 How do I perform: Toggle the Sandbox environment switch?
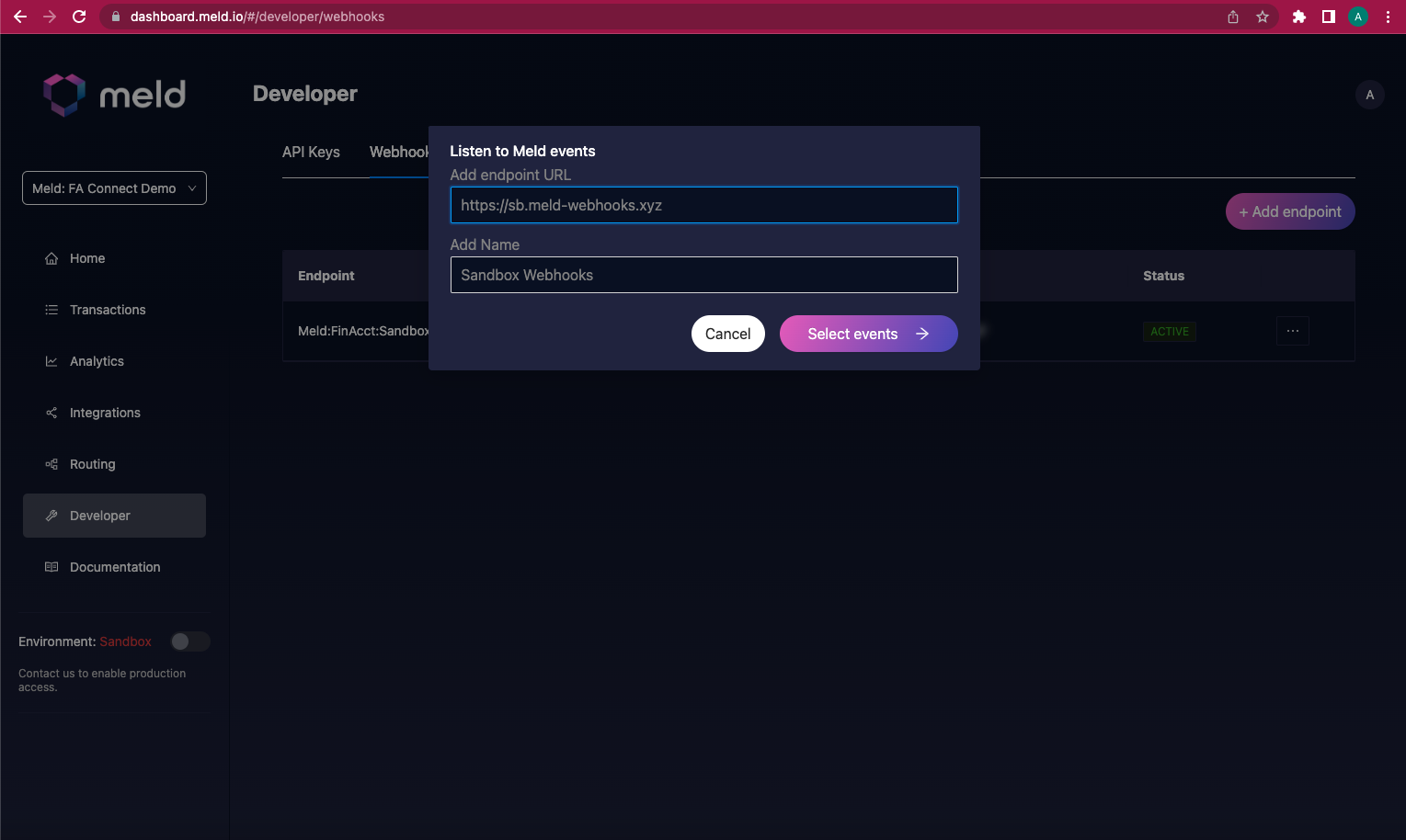pos(190,641)
